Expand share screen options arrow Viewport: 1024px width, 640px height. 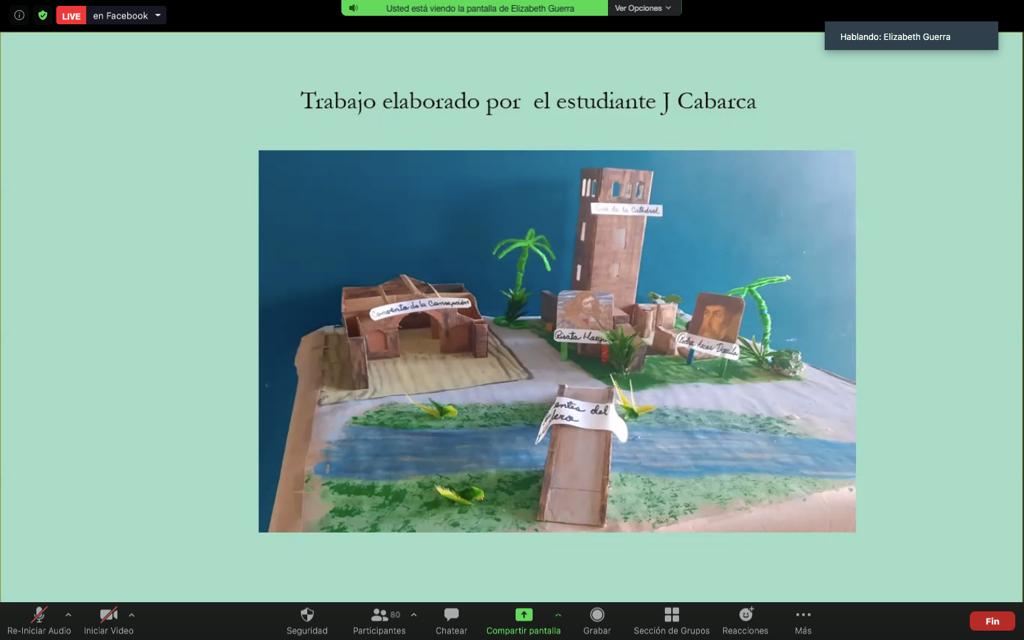[558, 615]
